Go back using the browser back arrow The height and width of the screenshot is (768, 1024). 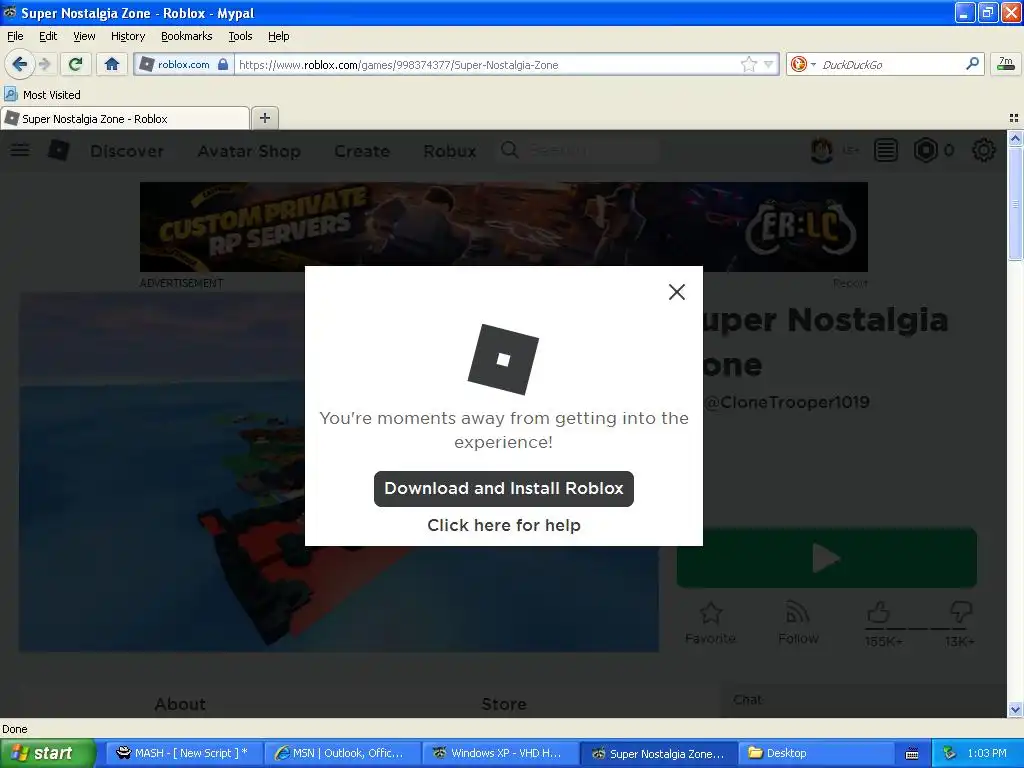point(19,64)
